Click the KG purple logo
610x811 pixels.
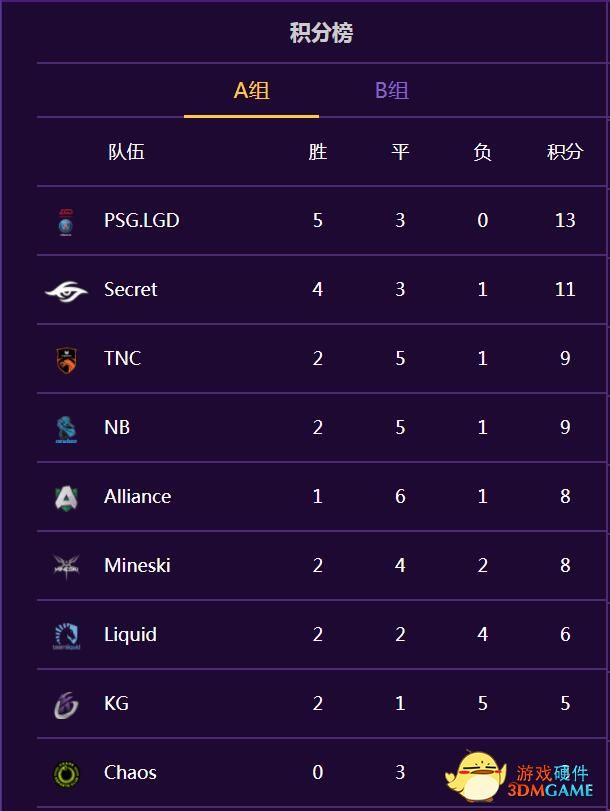pos(66,705)
